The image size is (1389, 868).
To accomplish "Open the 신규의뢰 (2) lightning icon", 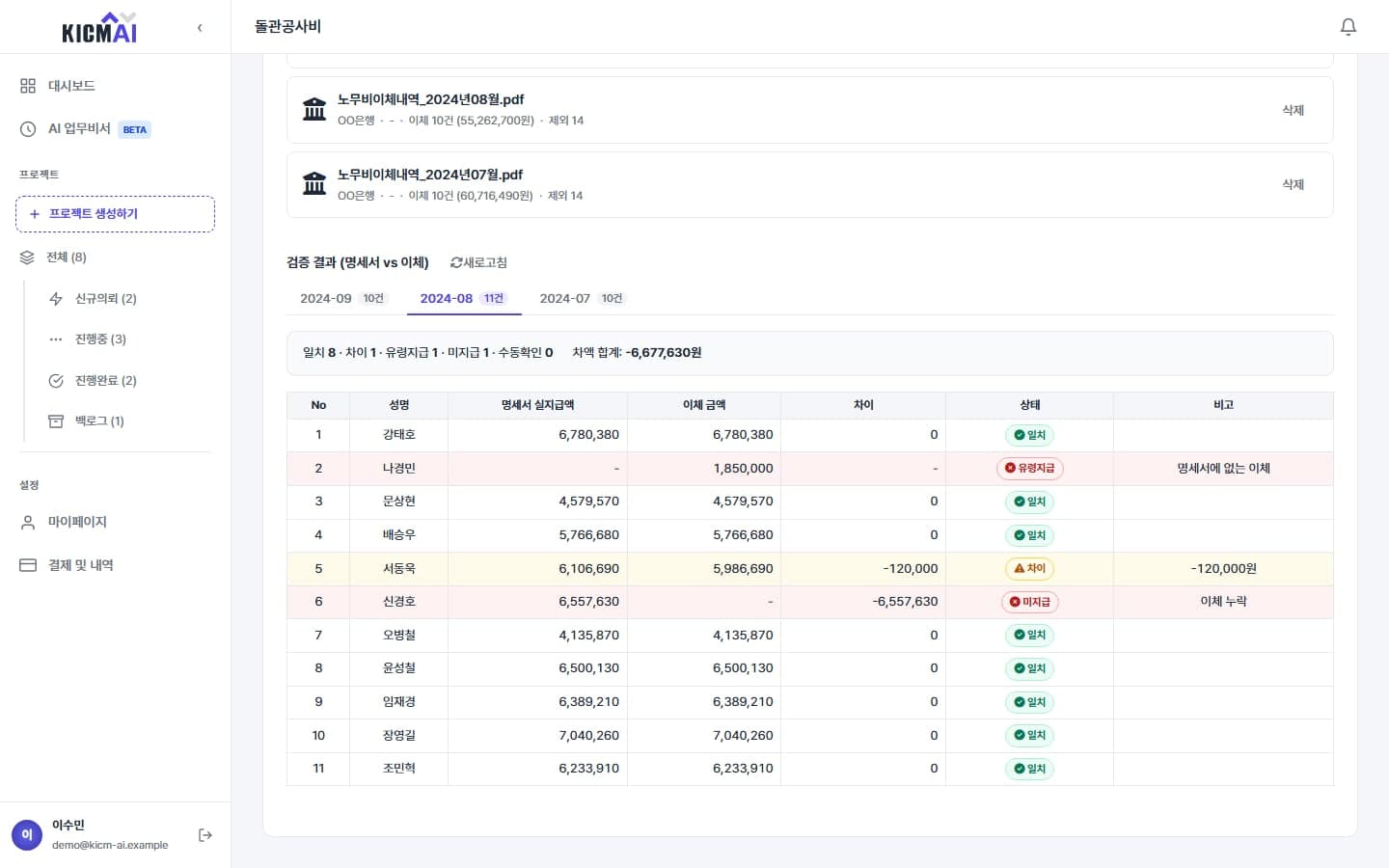I will 56,299.
